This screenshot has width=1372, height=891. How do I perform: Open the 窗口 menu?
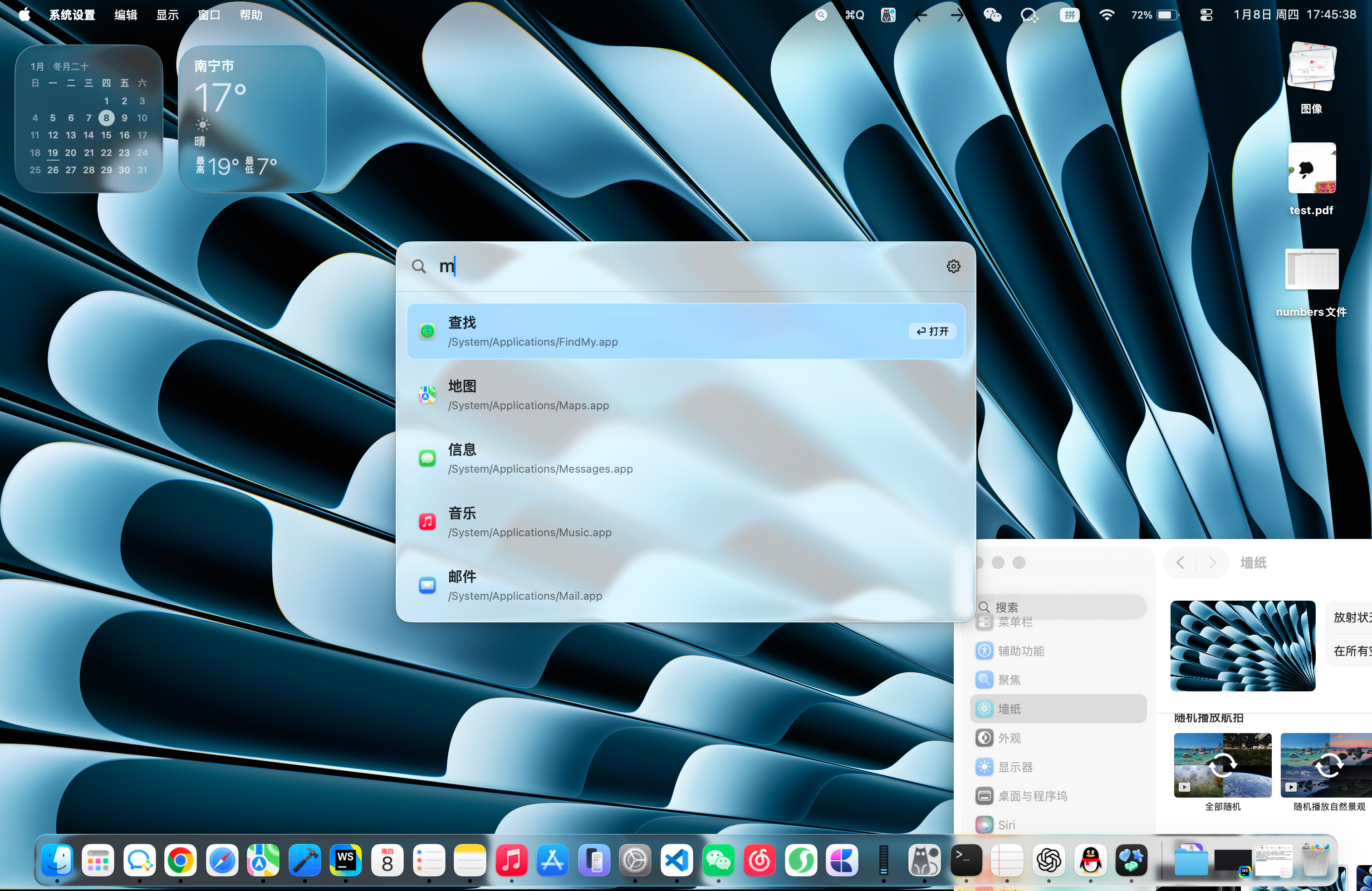pyautogui.click(x=209, y=15)
